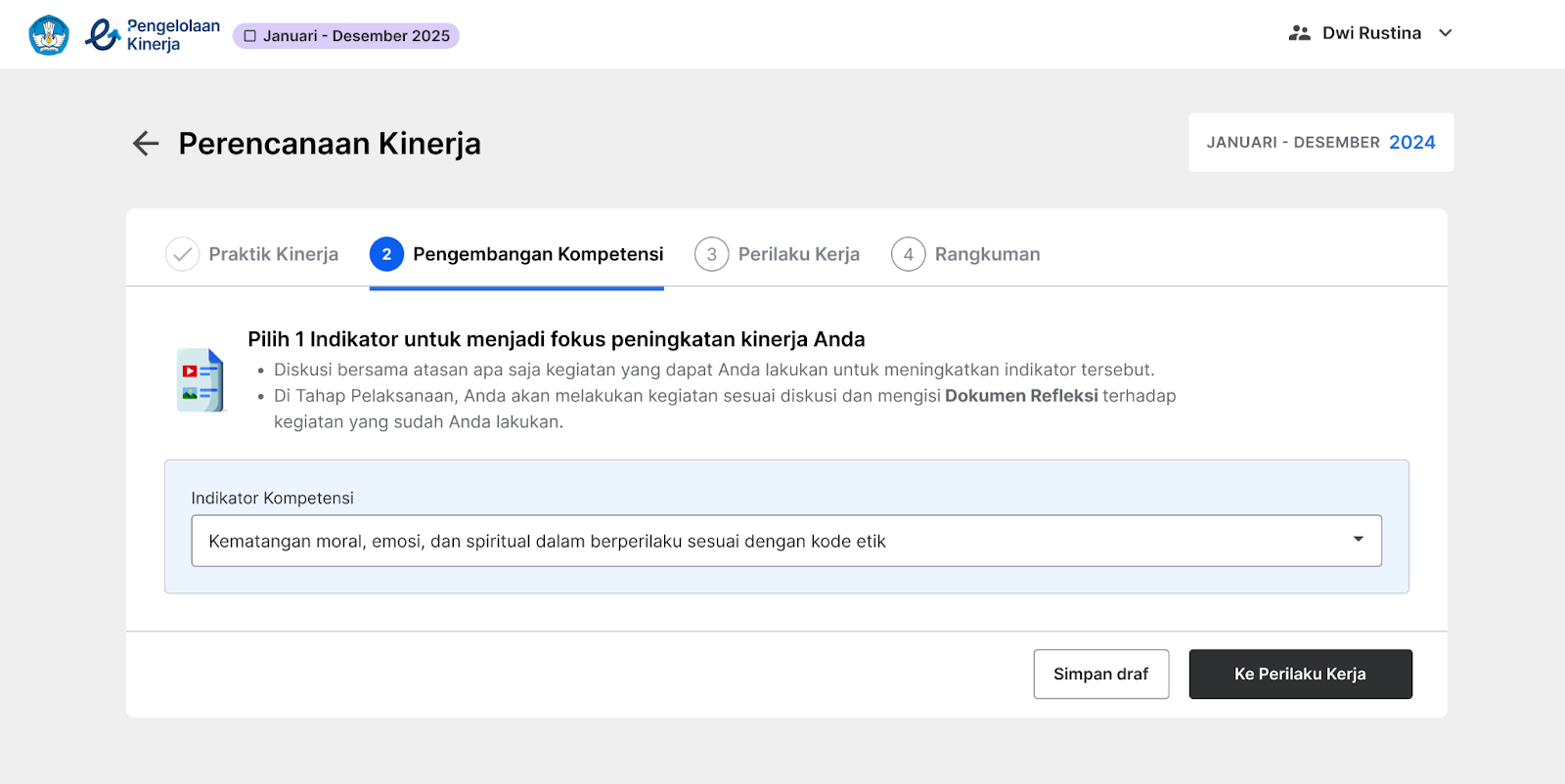Click the step number 4 circle
1565x784 pixels.
click(908, 254)
